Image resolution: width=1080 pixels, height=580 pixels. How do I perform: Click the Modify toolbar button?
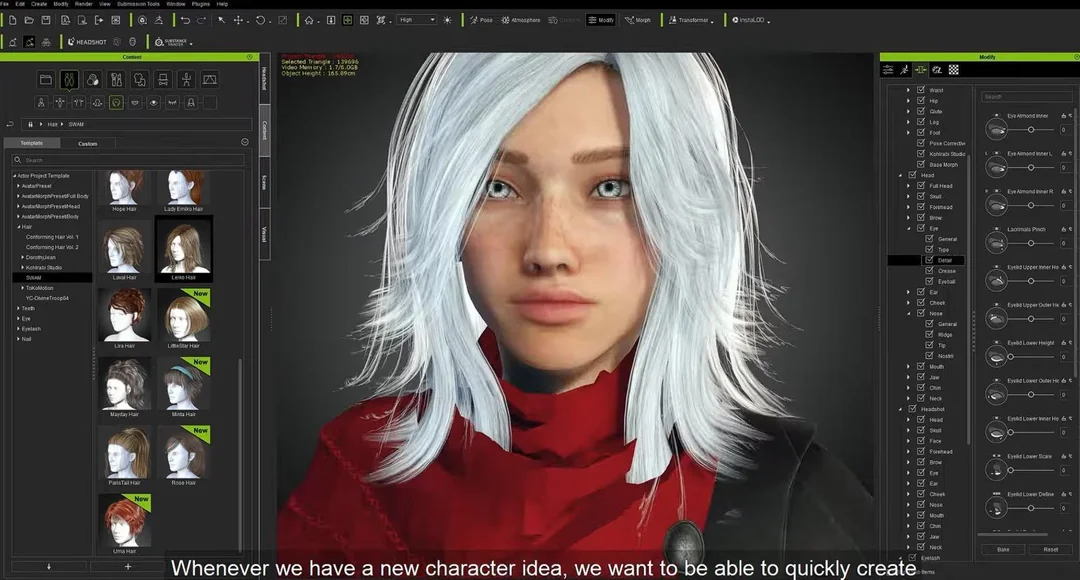(x=601, y=20)
